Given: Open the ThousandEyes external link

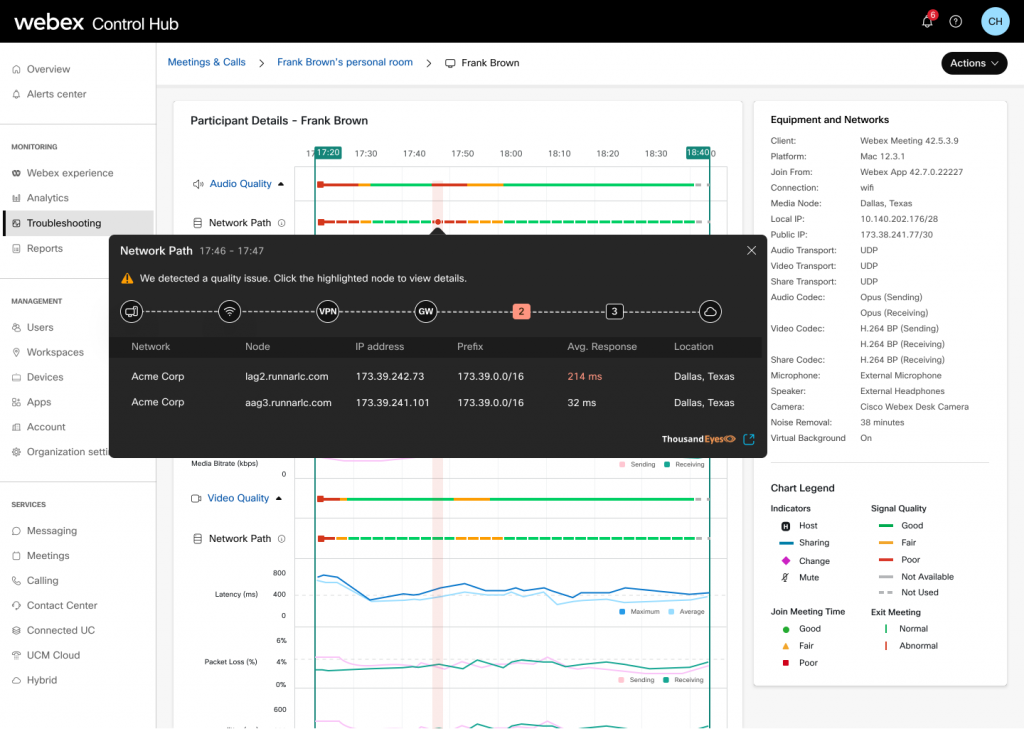Looking at the screenshot, I should tap(749, 439).
